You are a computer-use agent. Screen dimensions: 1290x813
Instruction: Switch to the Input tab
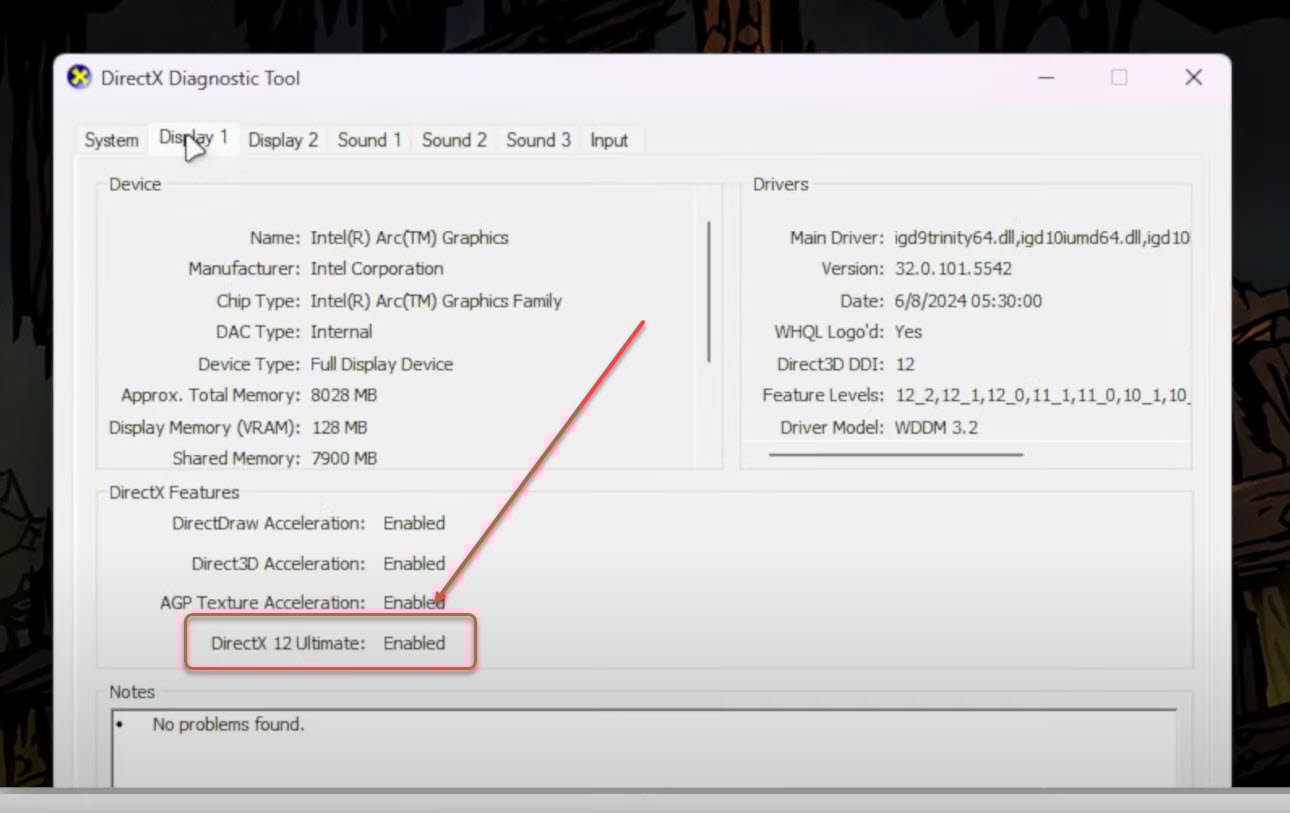tap(610, 140)
